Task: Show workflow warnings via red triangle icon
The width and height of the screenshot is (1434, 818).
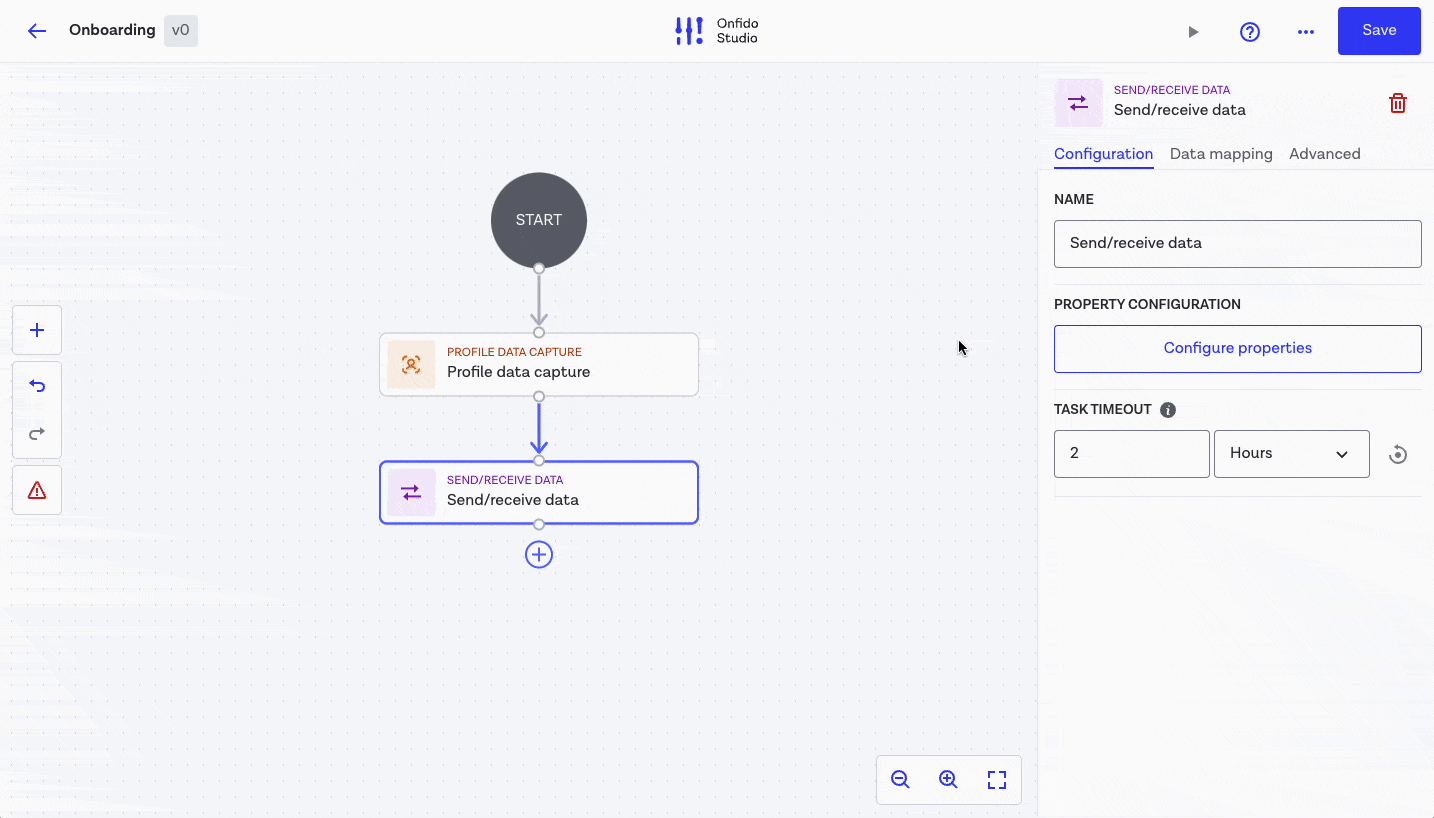Action: [37, 490]
